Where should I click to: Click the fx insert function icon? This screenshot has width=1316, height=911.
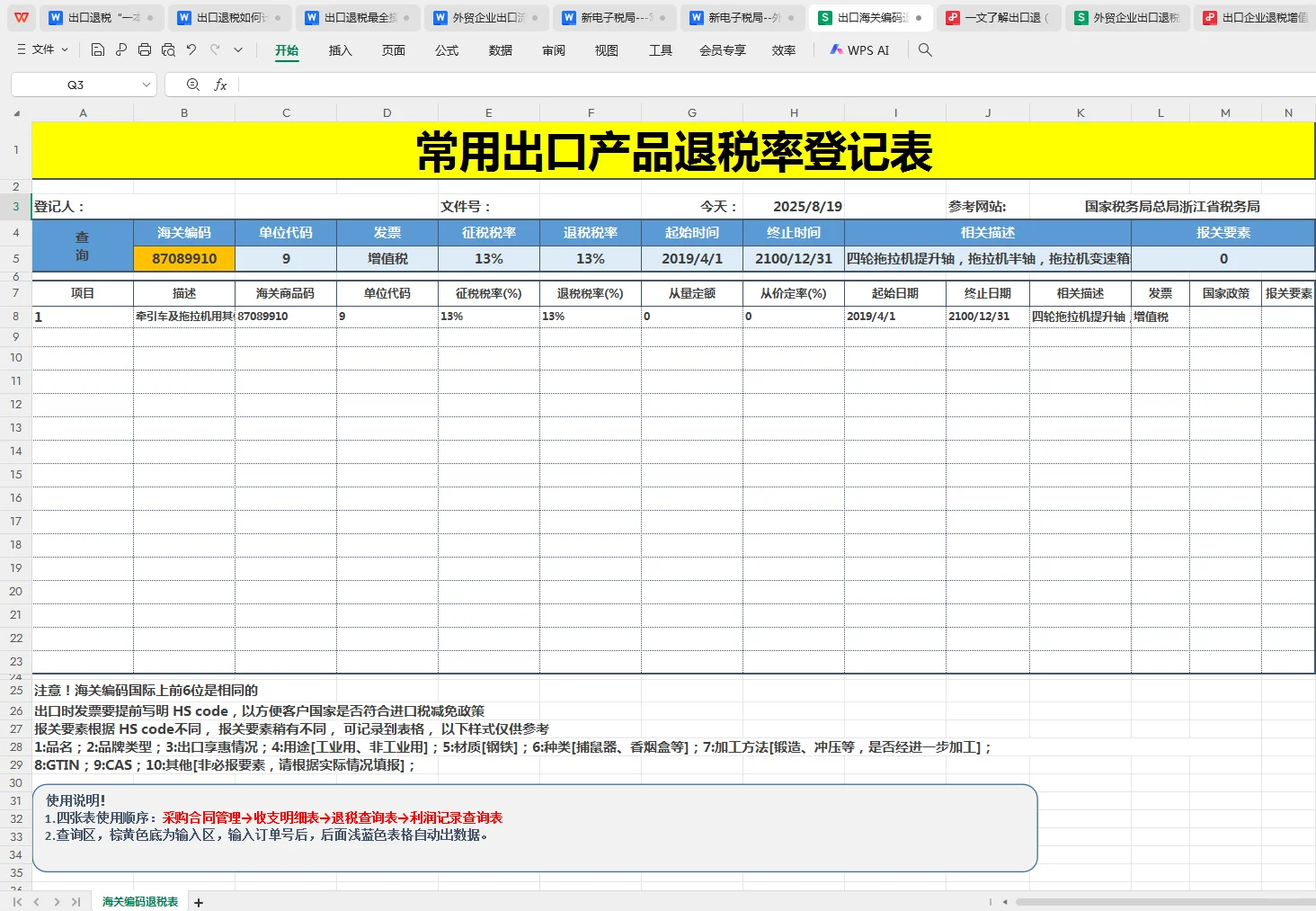[x=220, y=84]
